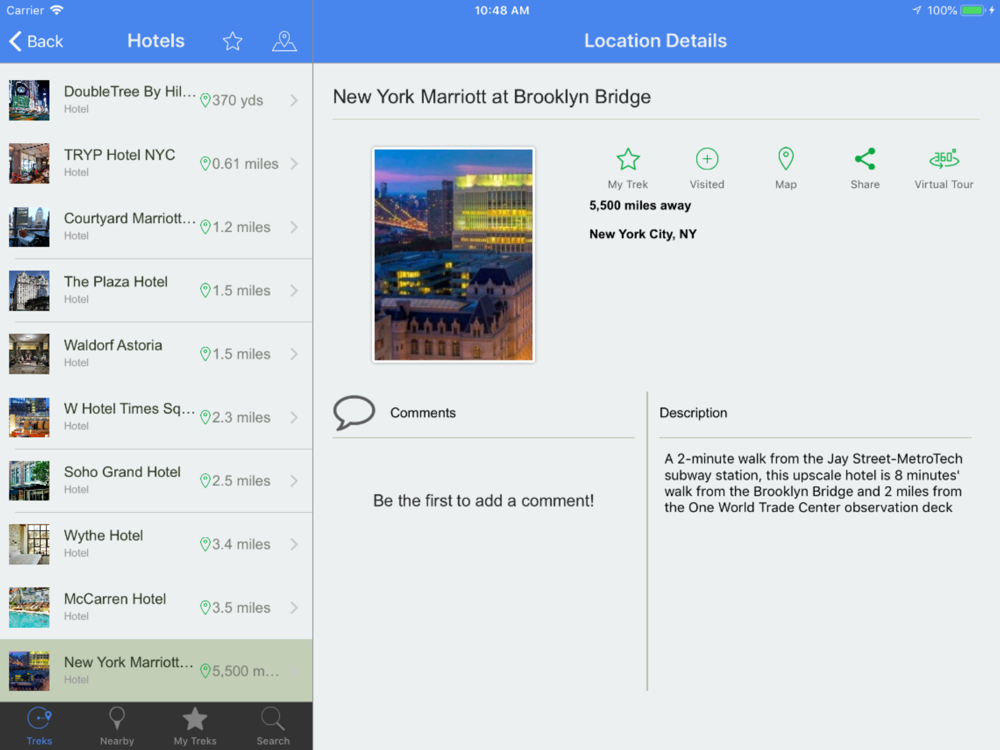Tap DoubleTree By Hilton thumbnail image

pyautogui.click(x=29, y=100)
